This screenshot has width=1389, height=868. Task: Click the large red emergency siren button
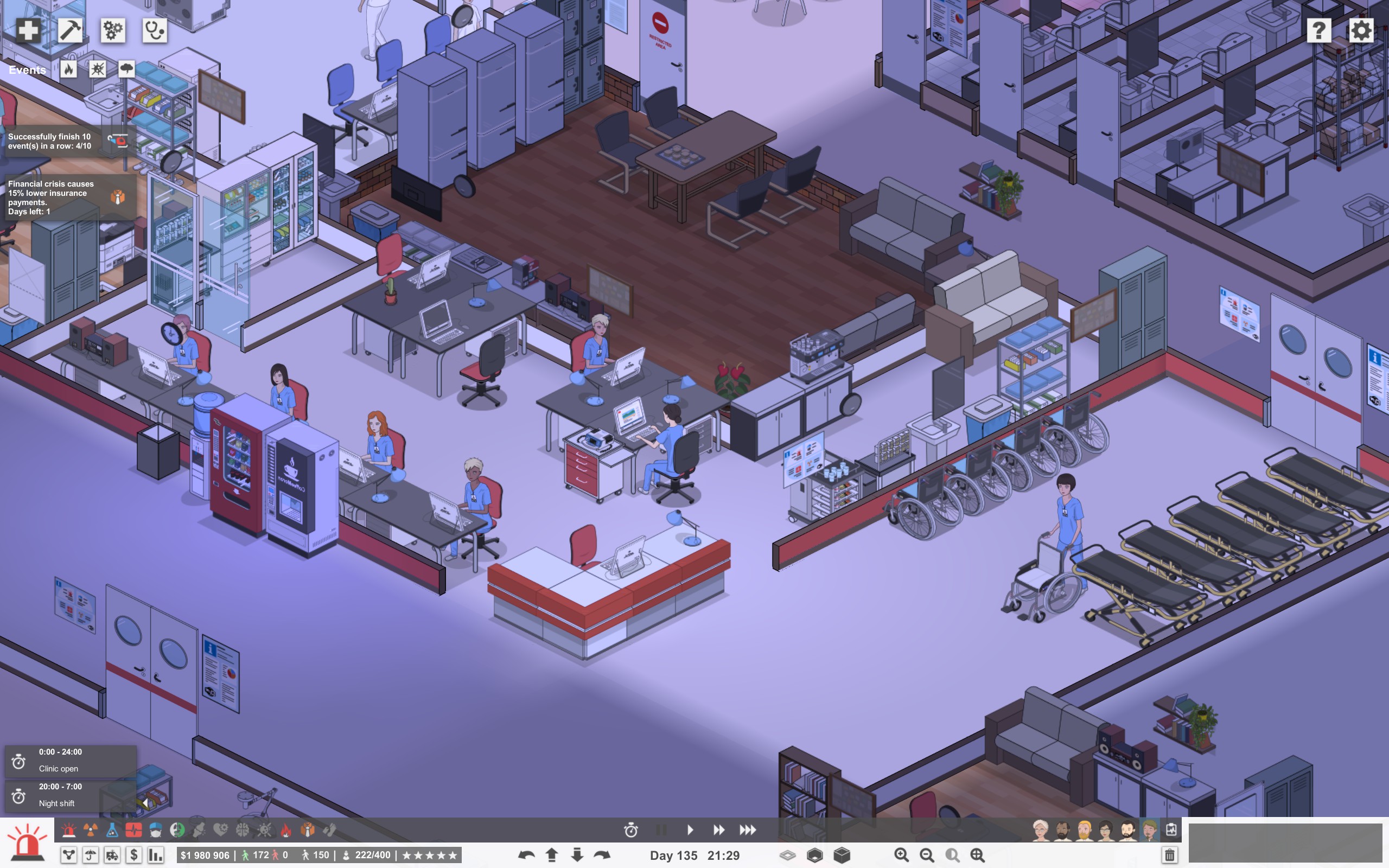27,842
